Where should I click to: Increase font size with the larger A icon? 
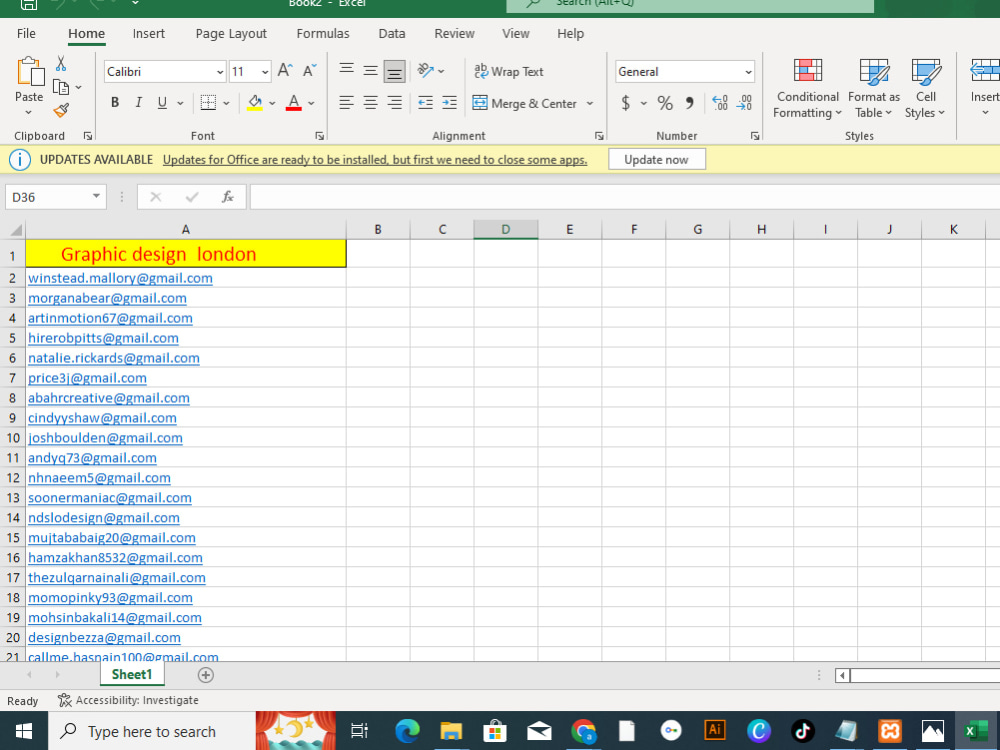tap(285, 71)
